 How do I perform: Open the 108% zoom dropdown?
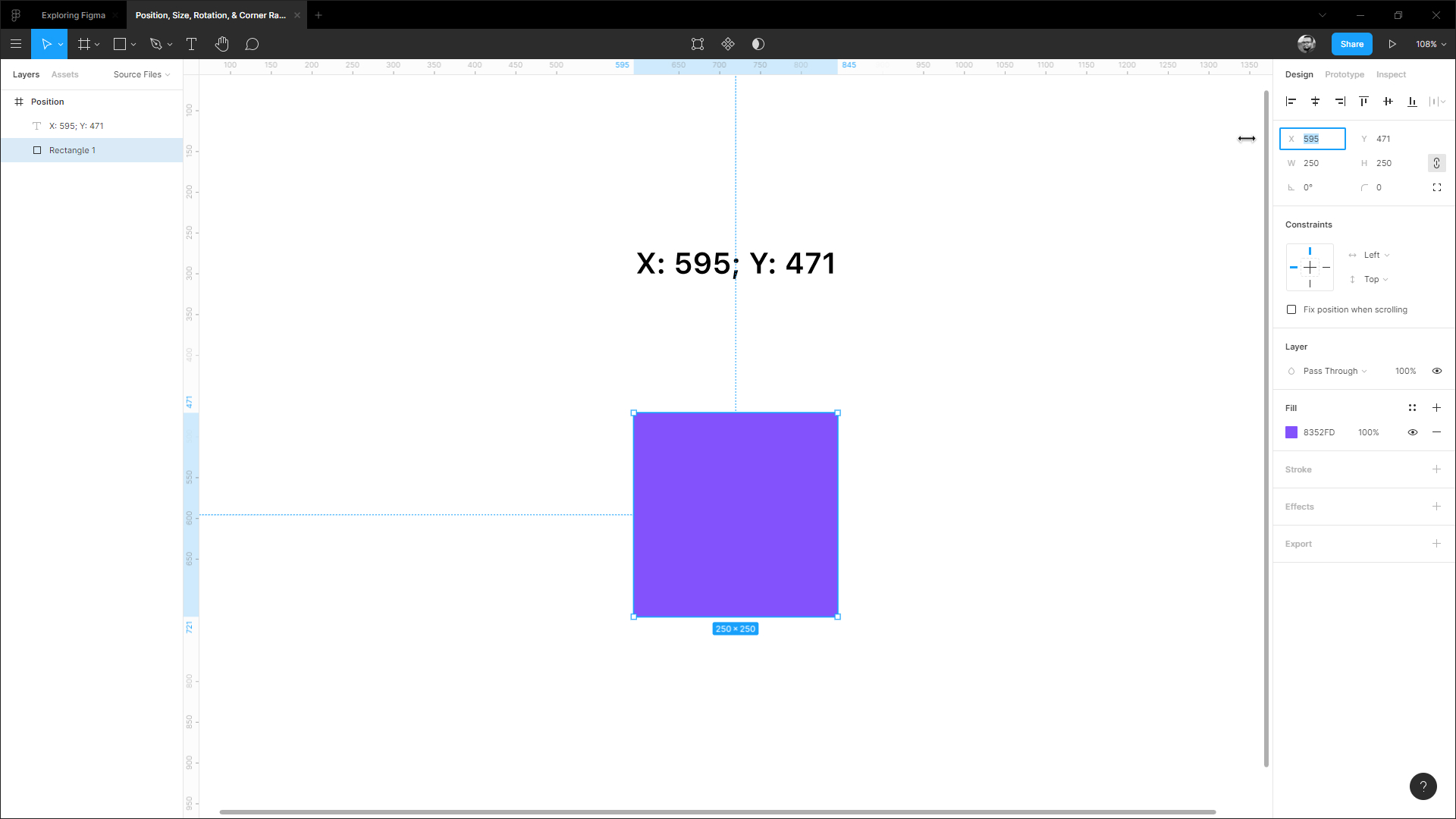pyautogui.click(x=1430, y=44)
